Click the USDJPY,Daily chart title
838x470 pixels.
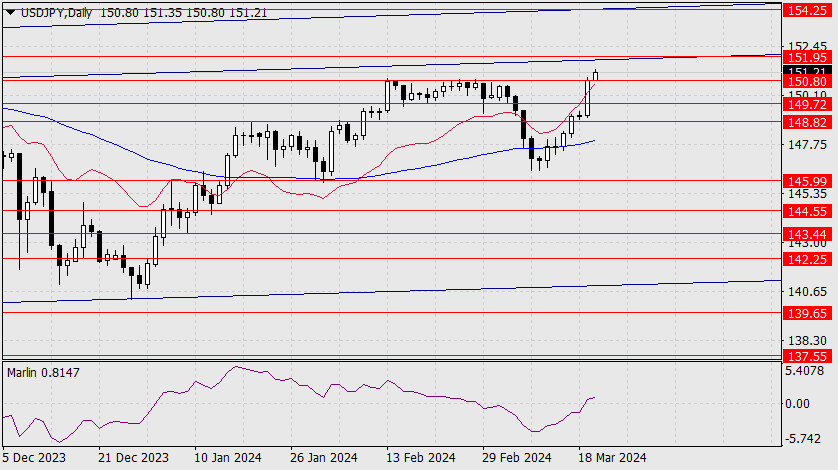(x=56, y=13)
